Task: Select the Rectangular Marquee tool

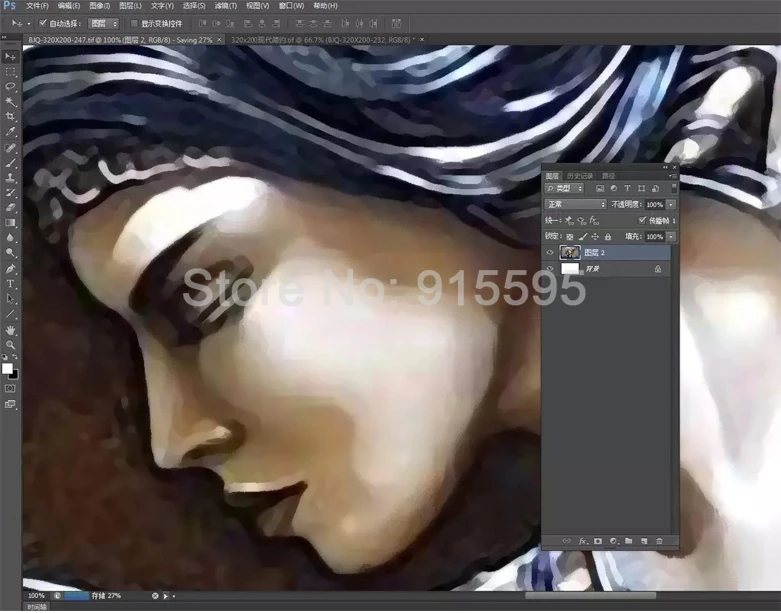Action: click(x=10, y=72)
